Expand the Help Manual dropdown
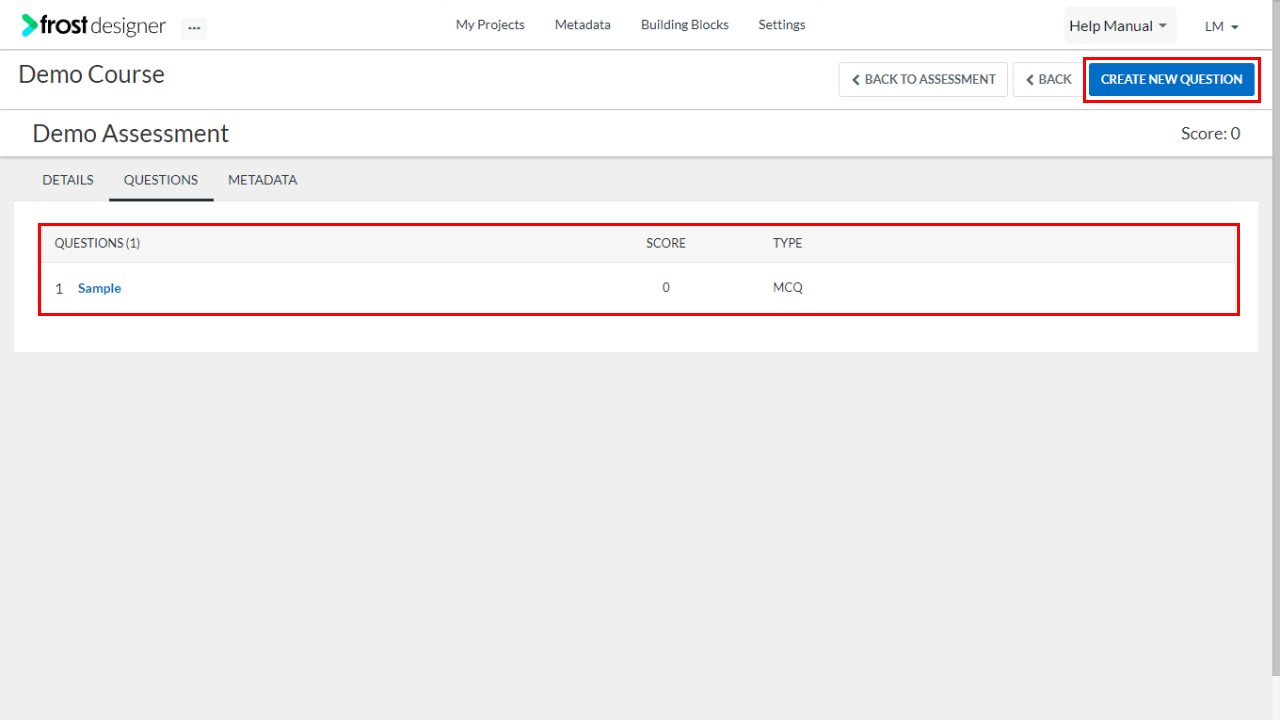Image resolution: width=1280 pixels, height=720 pixels. point(1119,26)
